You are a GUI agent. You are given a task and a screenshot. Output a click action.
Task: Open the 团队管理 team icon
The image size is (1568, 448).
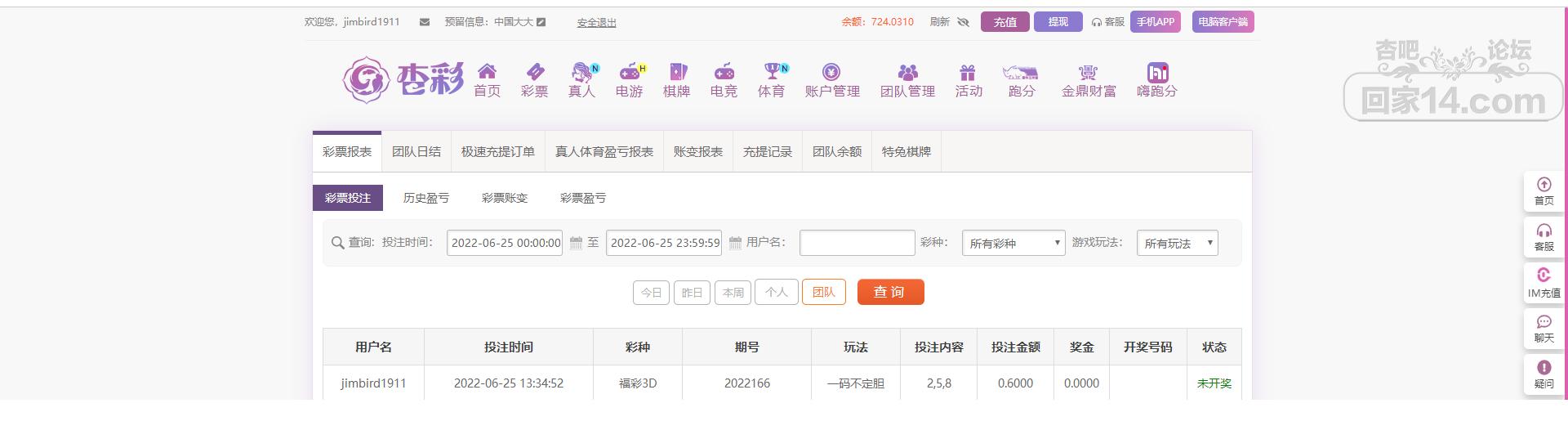907,72
